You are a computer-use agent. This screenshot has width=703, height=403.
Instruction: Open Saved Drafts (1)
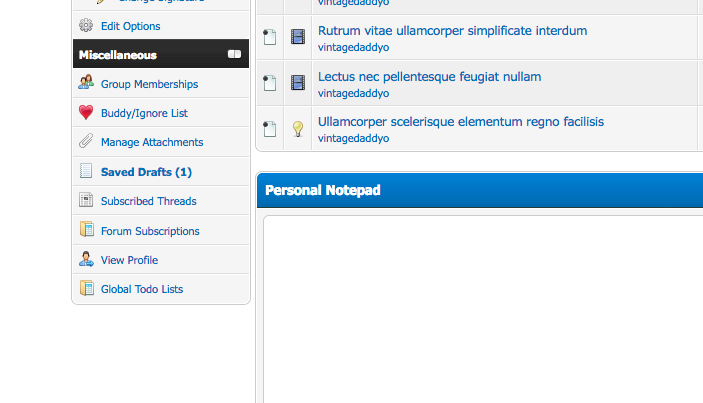146,172
